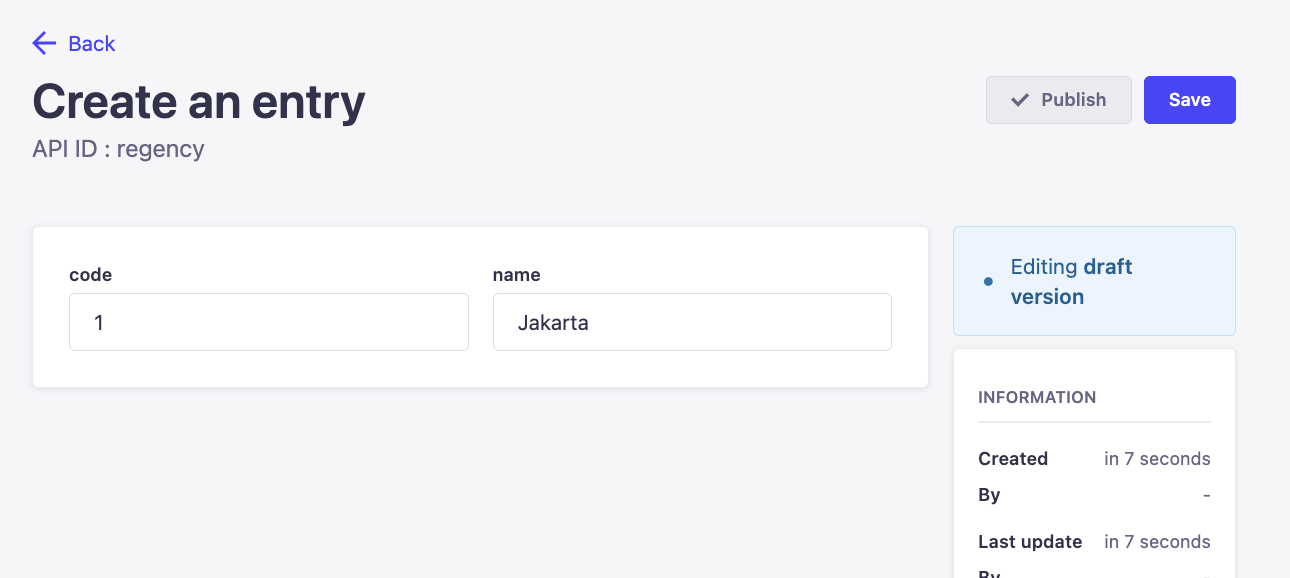The width and height of the screenshot is (1290, 578).
Task: Click the value 1 in code field
Action: point(99,322)
